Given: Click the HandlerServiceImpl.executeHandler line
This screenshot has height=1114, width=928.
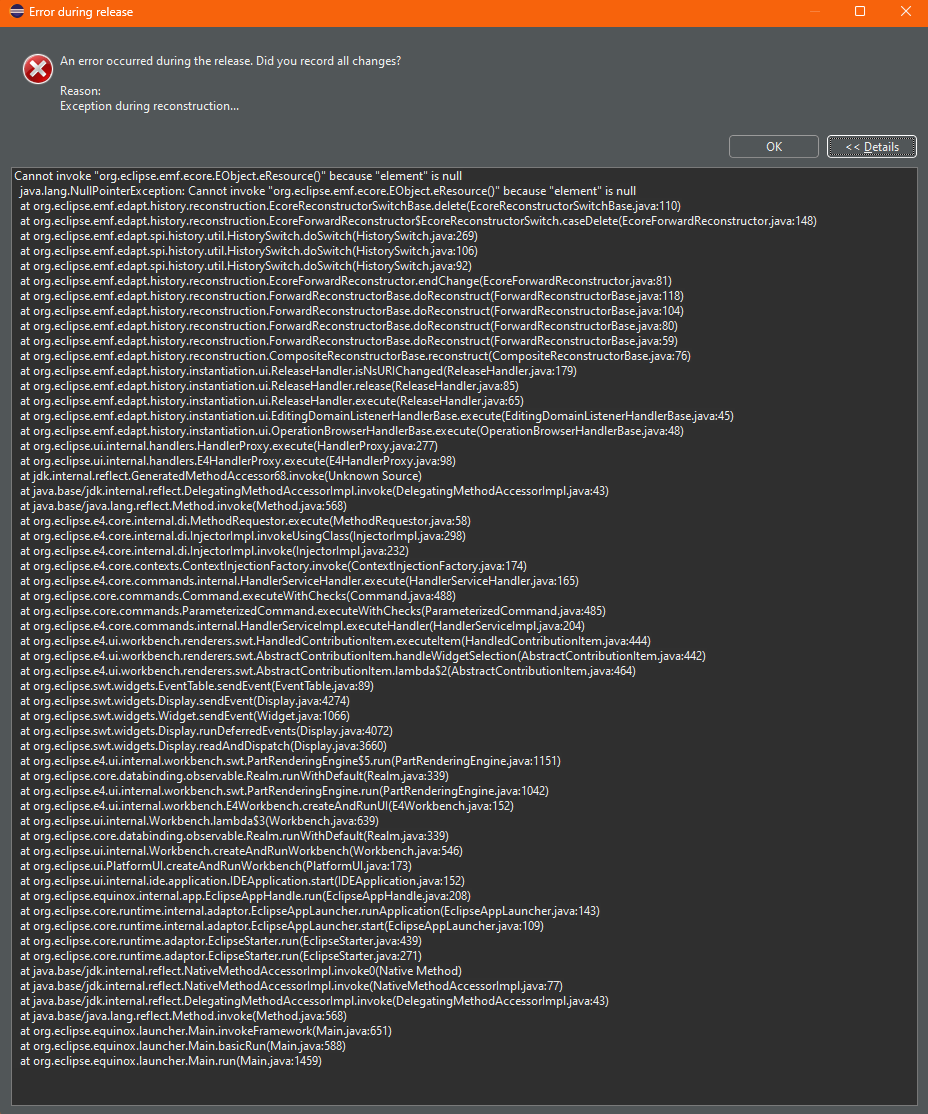Looking at the screenshot, I should point(303,625).
